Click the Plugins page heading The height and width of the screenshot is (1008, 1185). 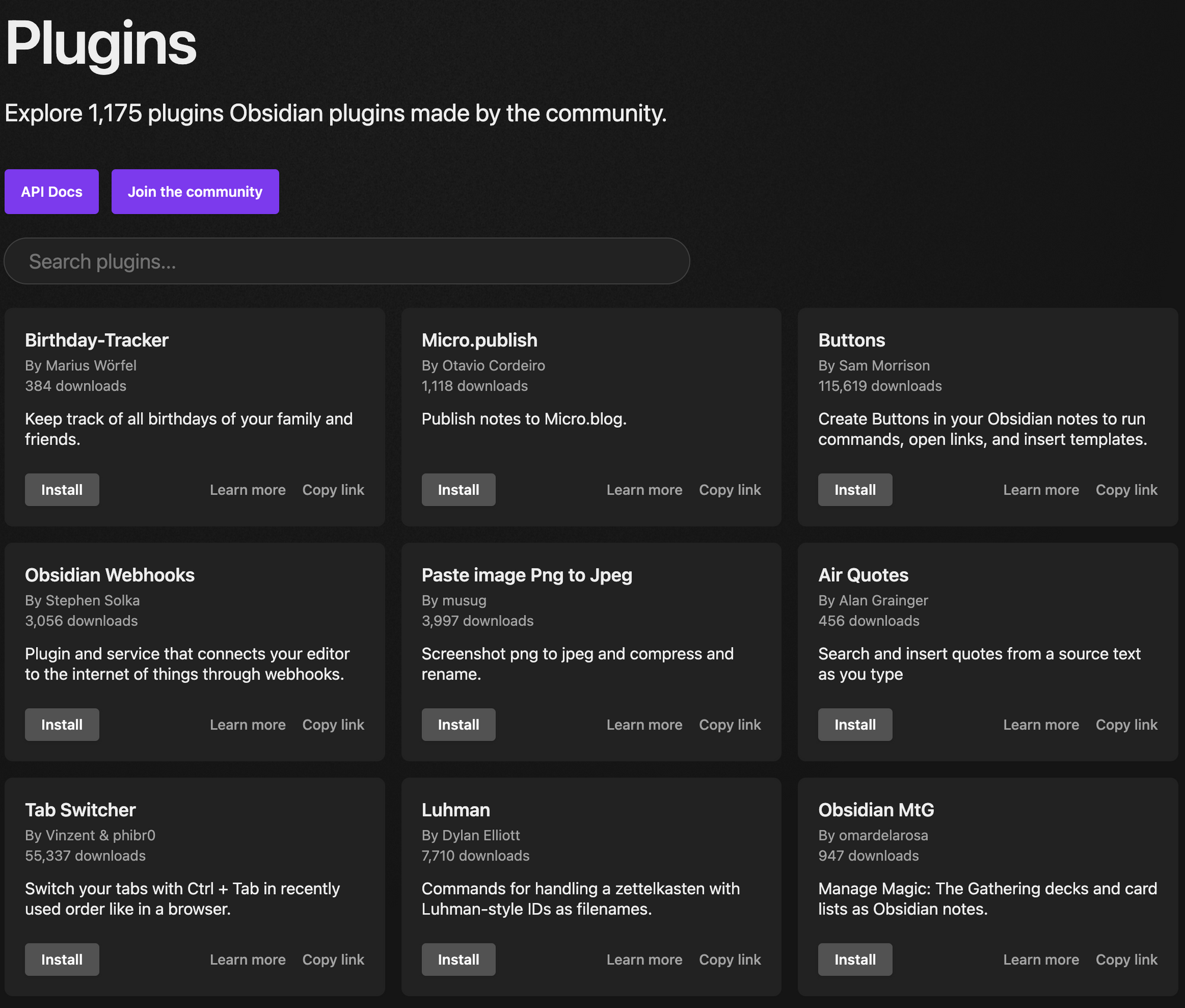coord(101,44)
